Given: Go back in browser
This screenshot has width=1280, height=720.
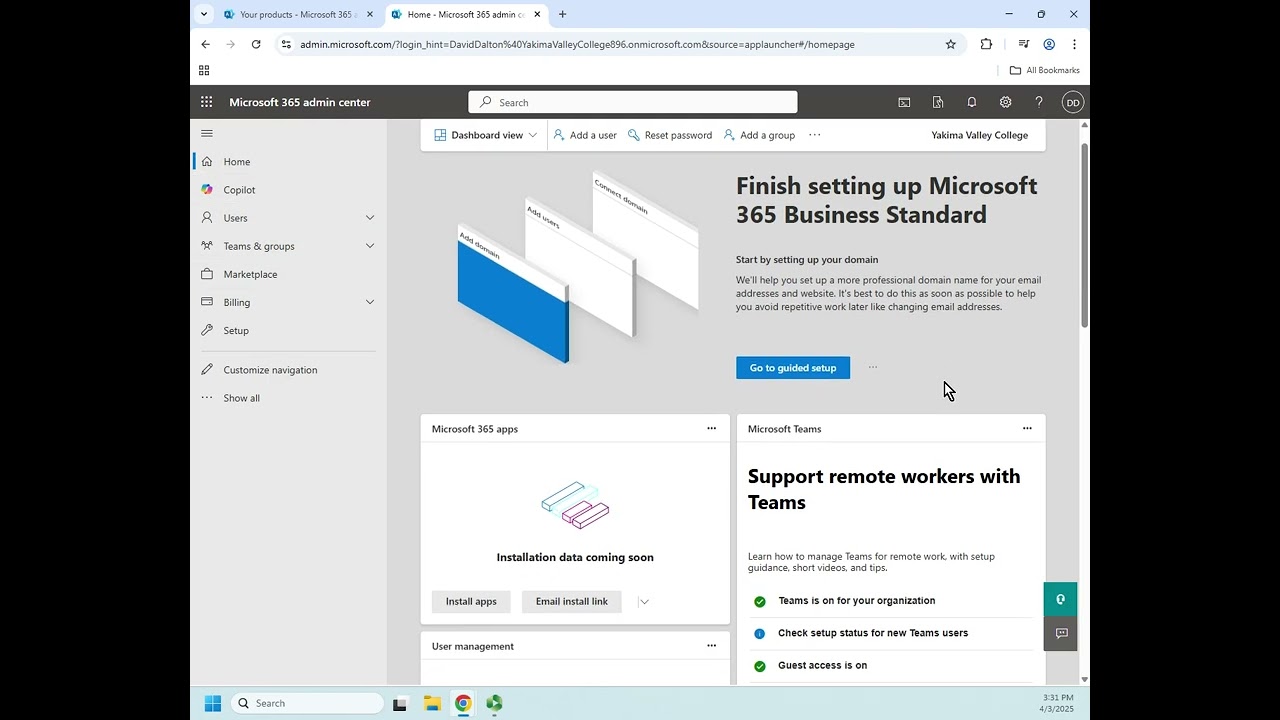Looking at the screenshot, I should [206, 44].
